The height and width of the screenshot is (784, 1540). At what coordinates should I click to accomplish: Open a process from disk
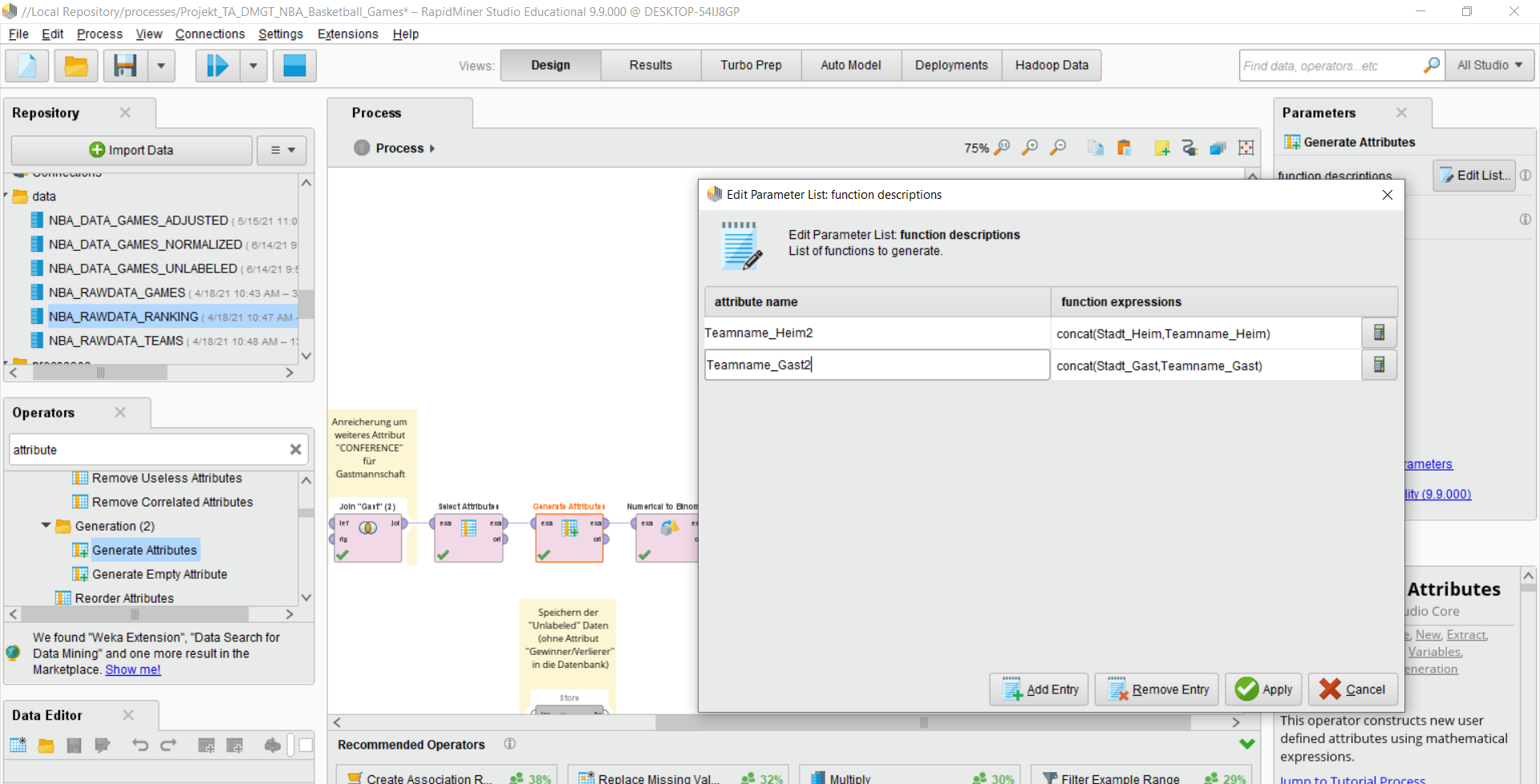(x=75, y=65)
